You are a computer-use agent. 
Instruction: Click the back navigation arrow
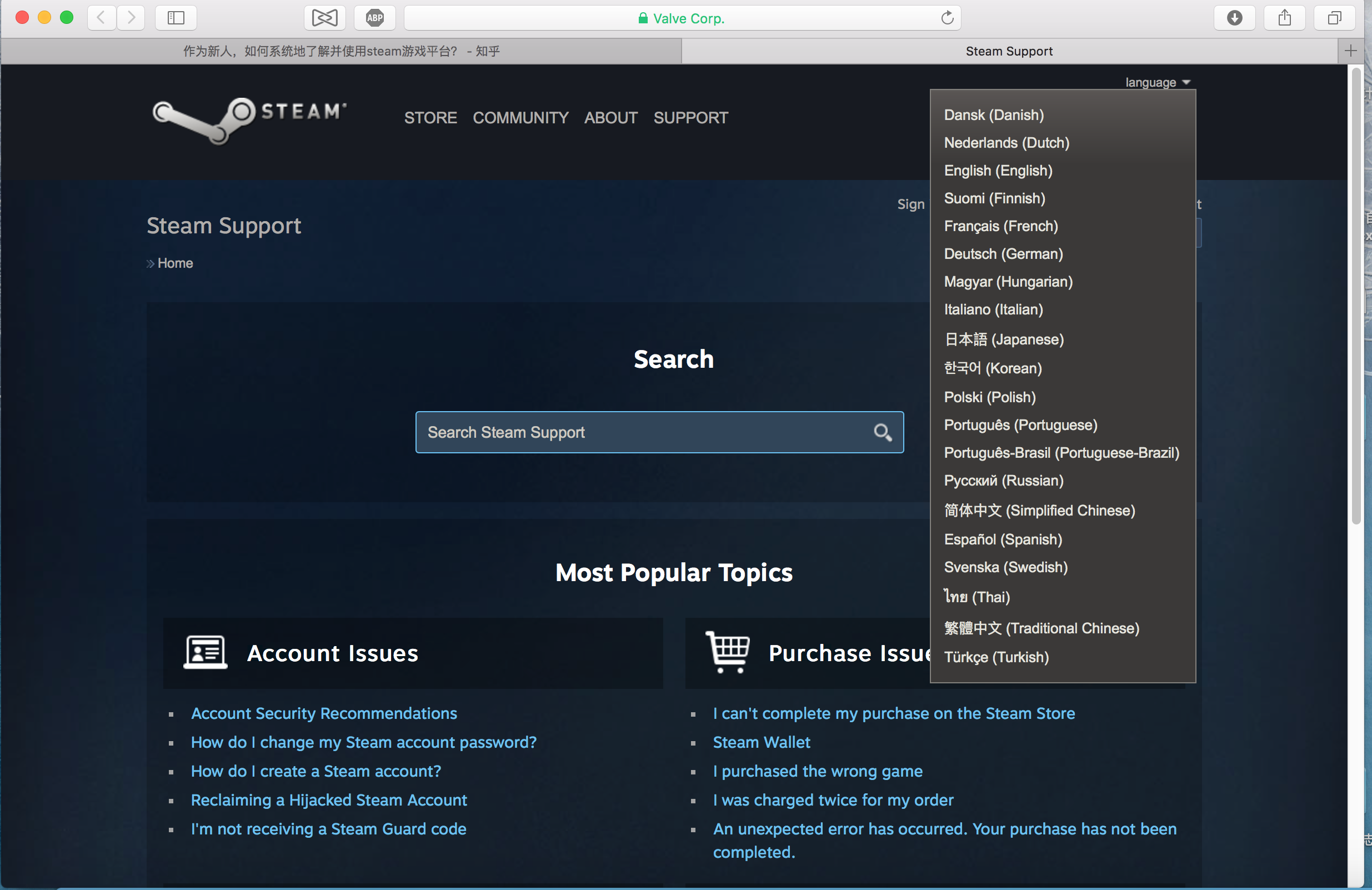pos(102,18)
